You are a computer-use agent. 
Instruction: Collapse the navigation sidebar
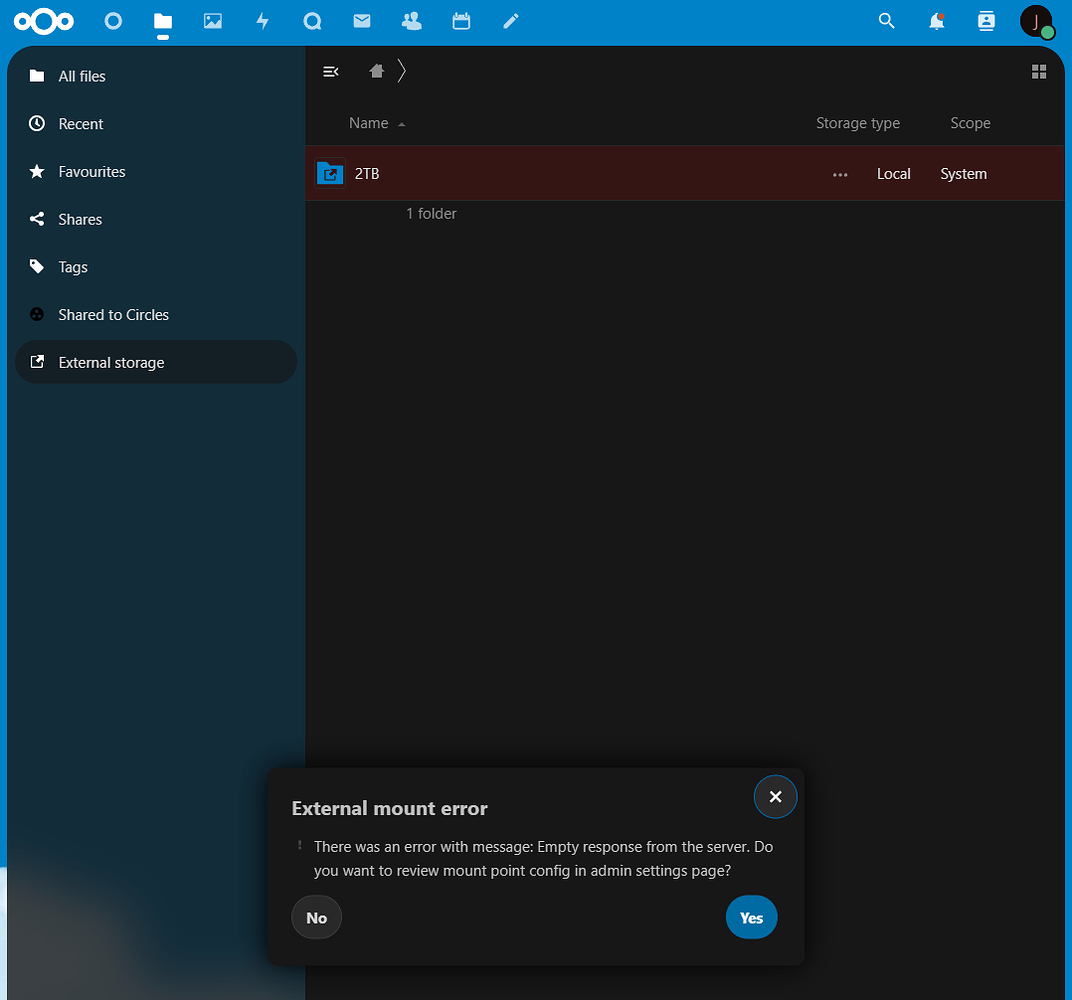coord(331,71)
